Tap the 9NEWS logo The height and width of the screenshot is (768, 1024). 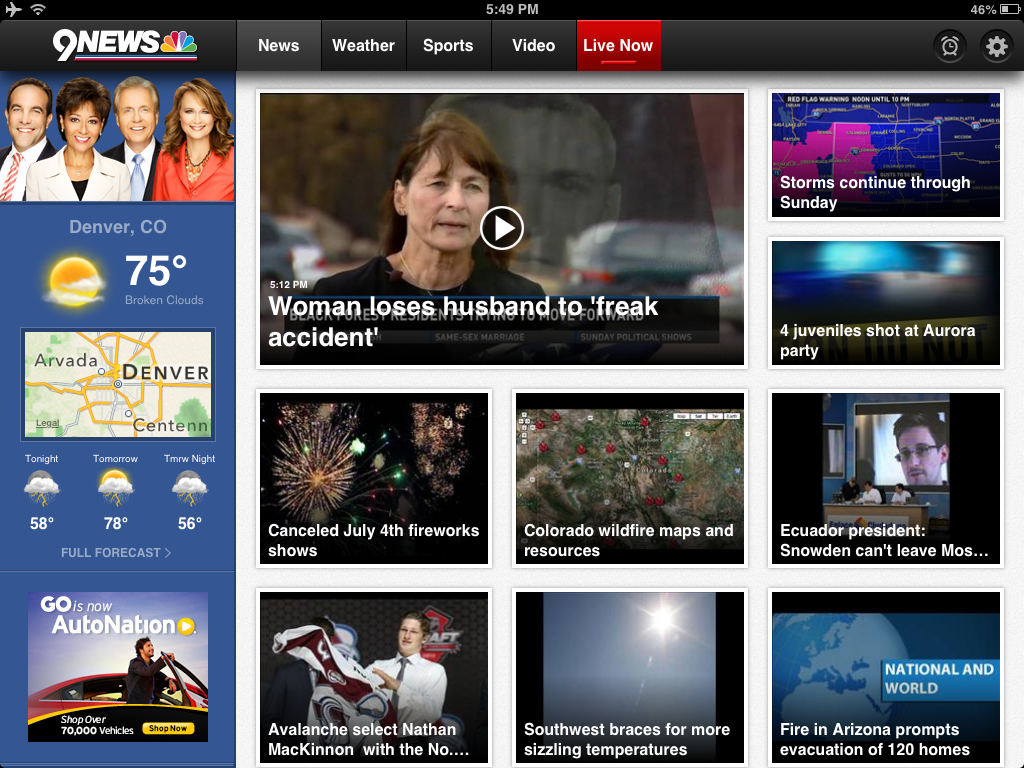(x=125, y=44)
